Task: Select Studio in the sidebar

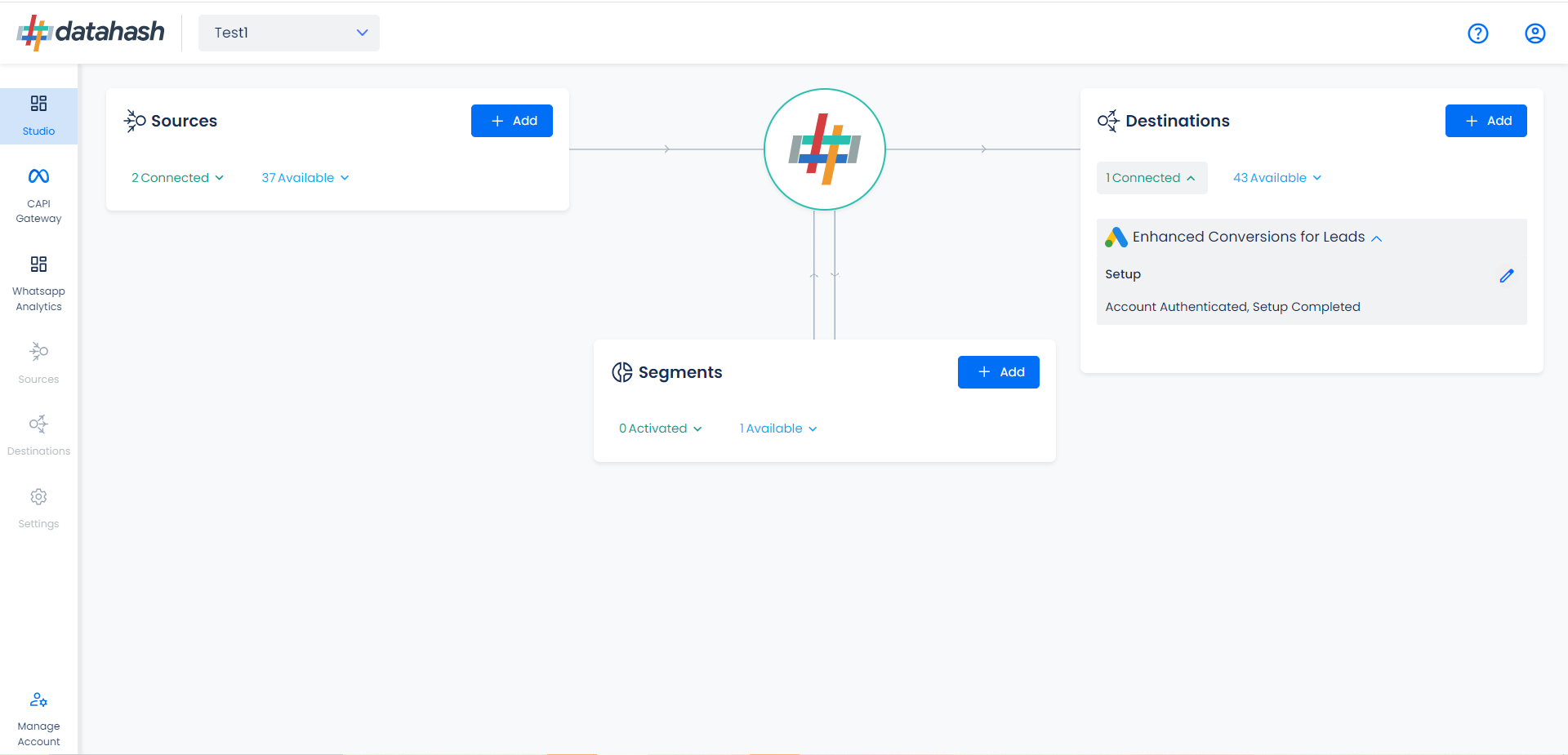Action: [38, 116]
